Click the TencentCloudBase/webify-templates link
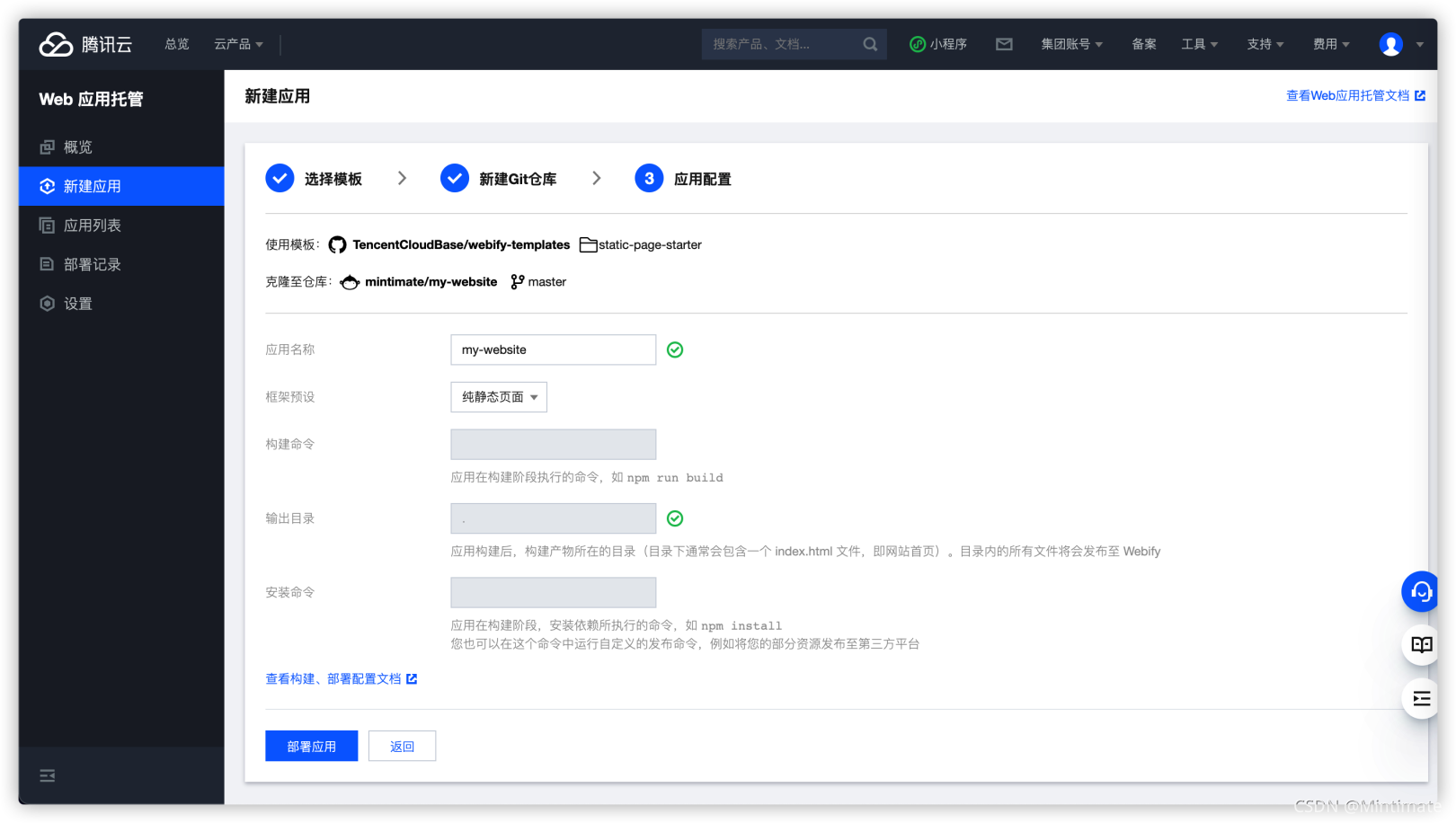This screenshot has width=1456, height=823. tap(461, 244)
